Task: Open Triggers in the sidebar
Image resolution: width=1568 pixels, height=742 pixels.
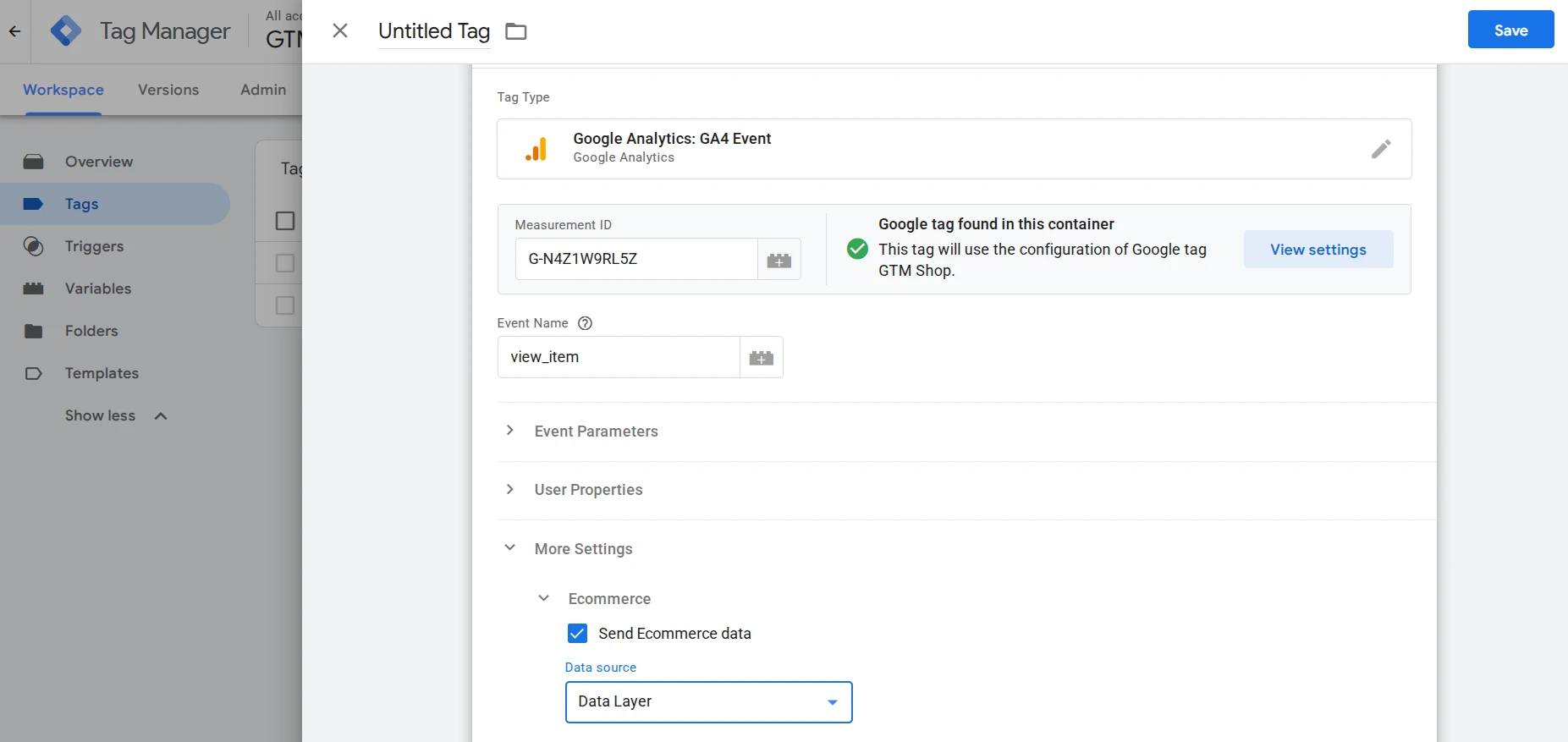Action: [x=94, y=246]
